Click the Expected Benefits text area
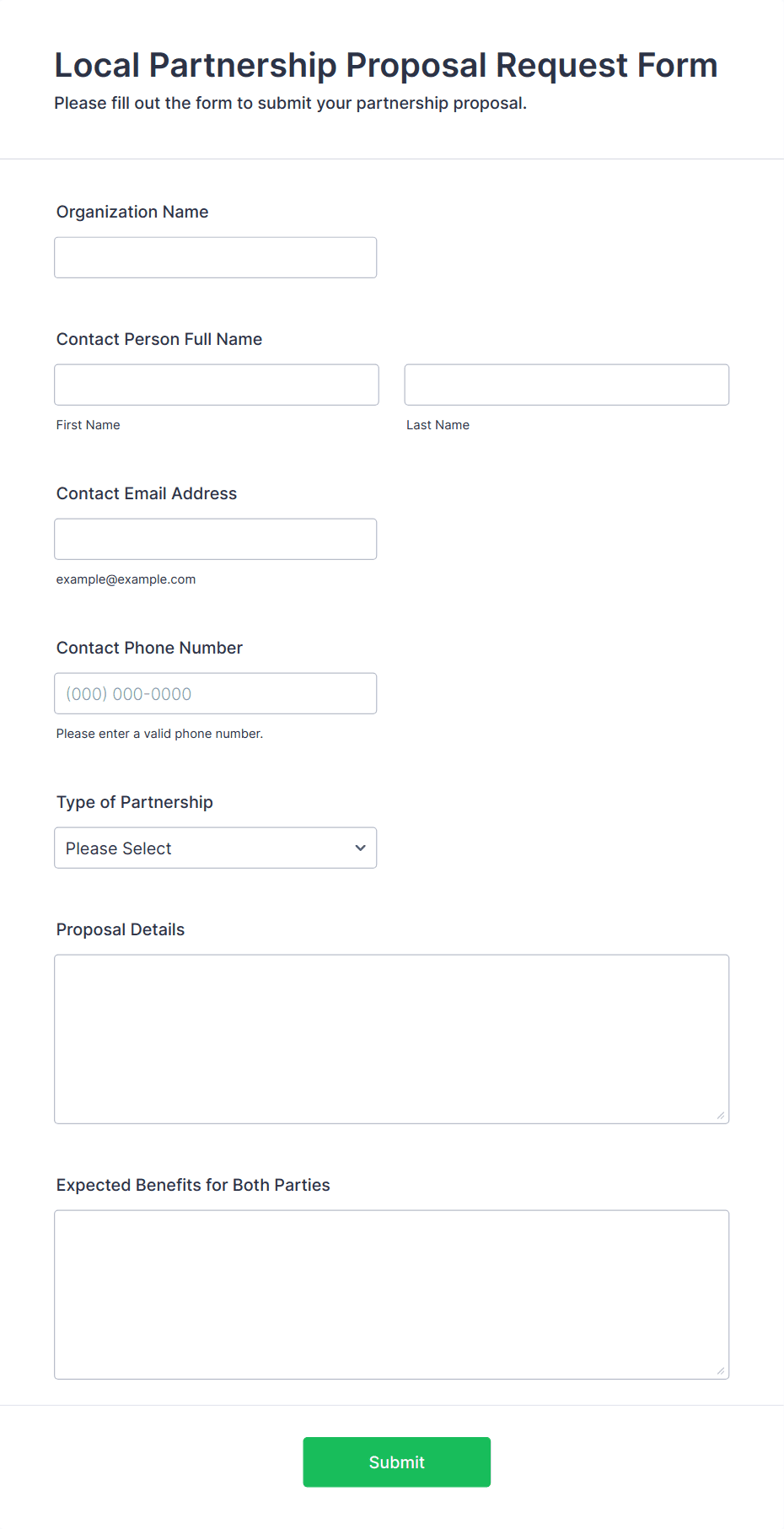The width and height of the screenshot is (784, 1529). click(x=391, y=1294)
